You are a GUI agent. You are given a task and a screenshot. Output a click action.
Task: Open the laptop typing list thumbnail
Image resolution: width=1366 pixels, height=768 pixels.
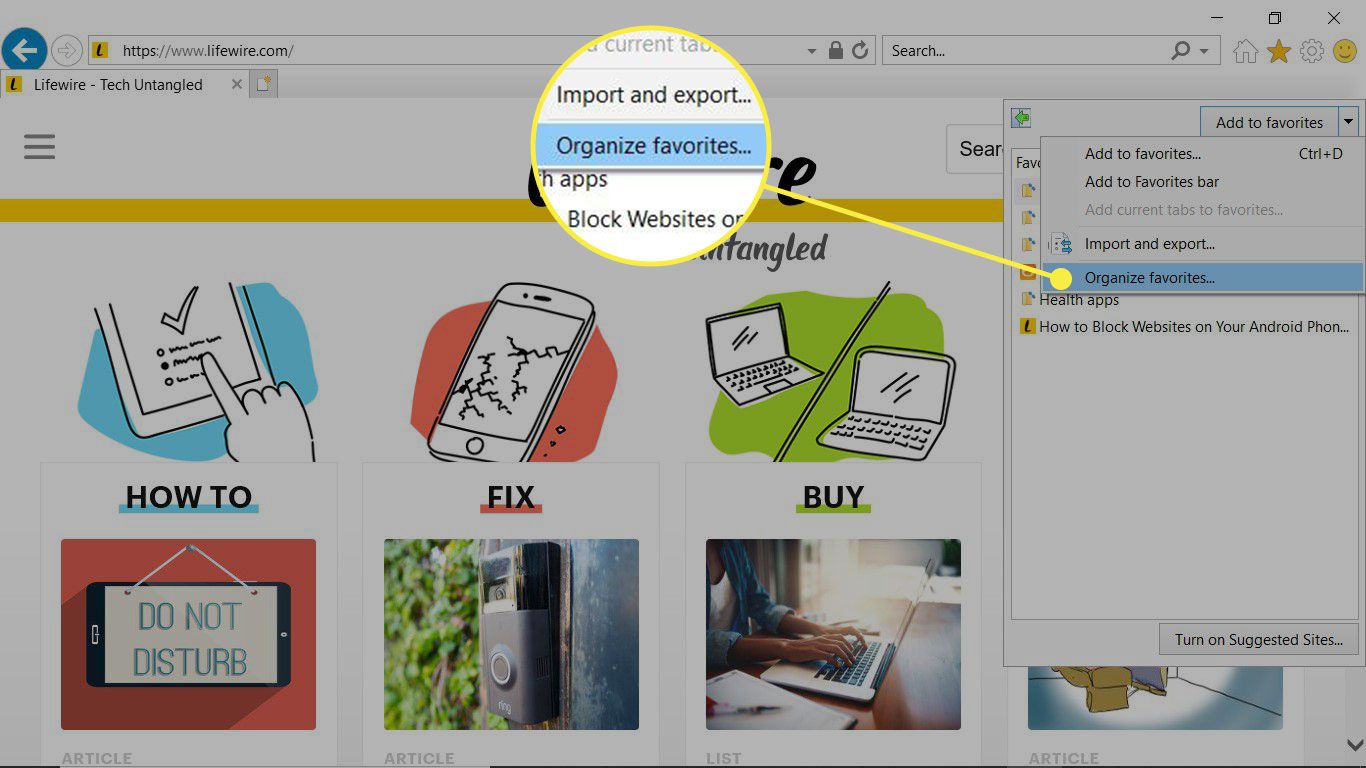point(833,634)
